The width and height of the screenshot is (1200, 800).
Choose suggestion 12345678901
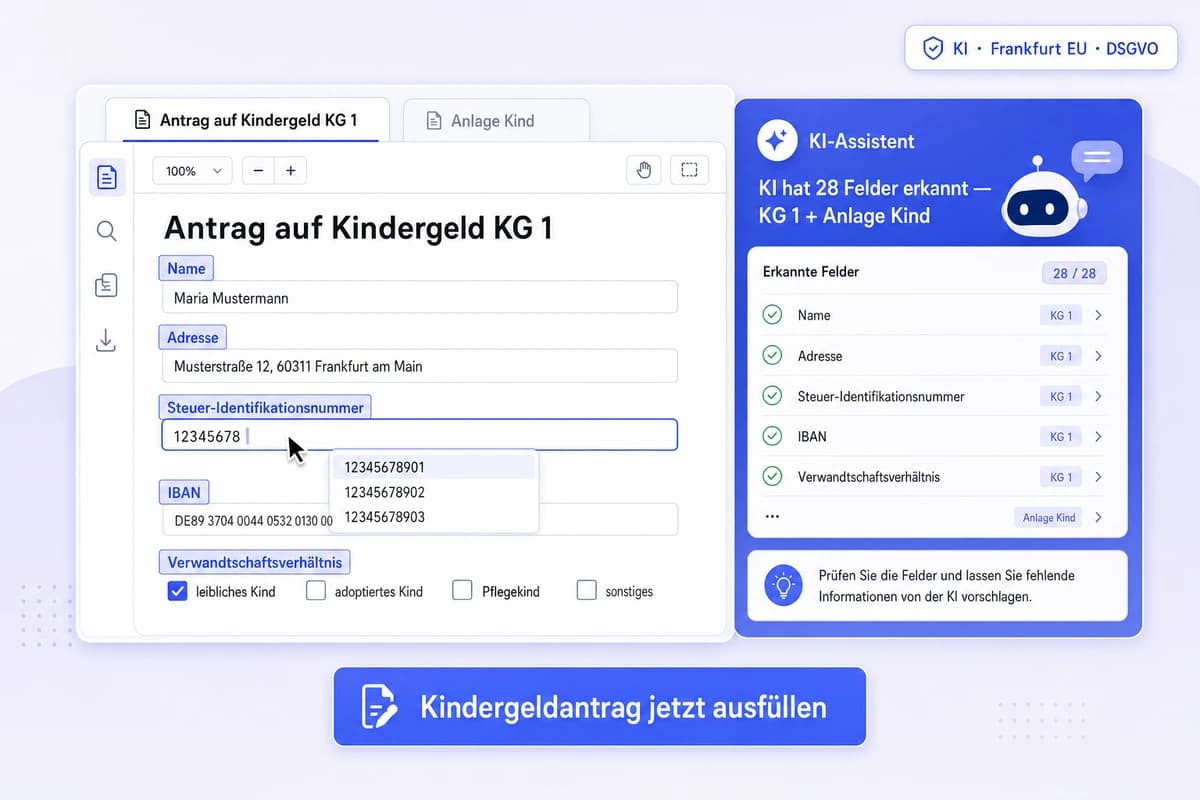tap(434, 467)
